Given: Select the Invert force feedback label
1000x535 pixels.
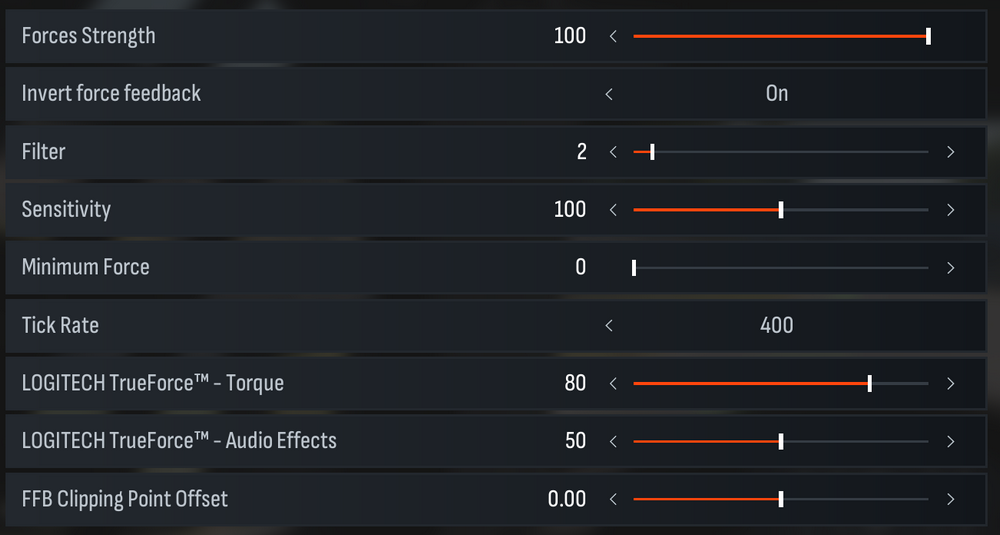Looking at the screenshot, I should (x=111, y=94).
